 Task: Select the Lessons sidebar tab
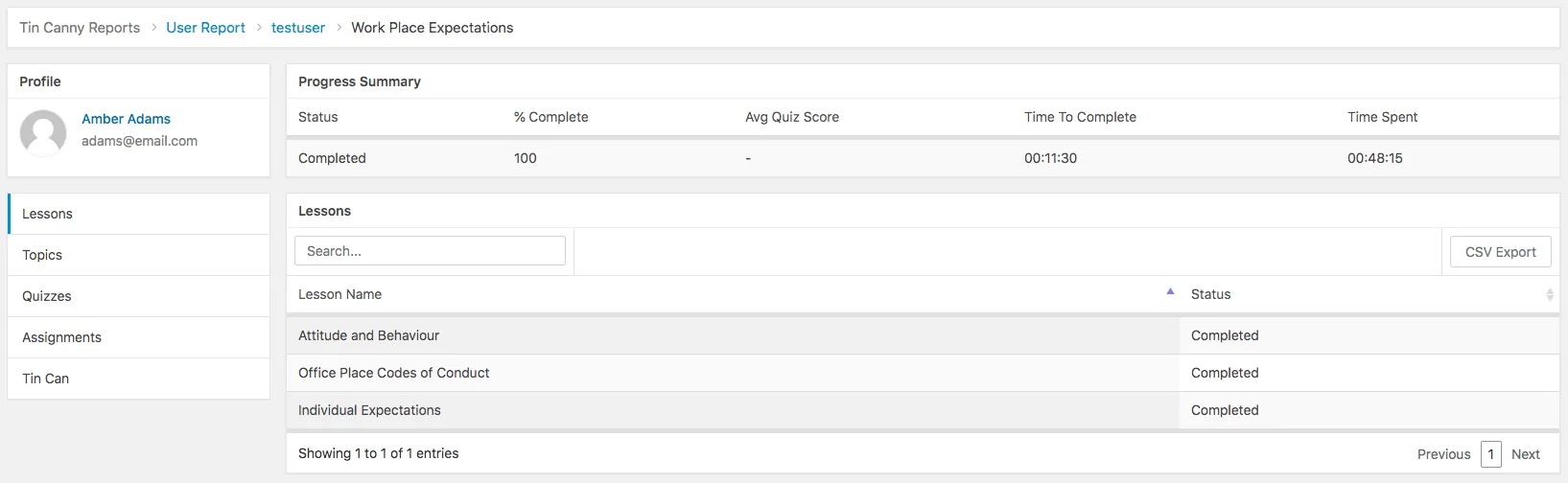pyautogui.click(x=139, y=214)
